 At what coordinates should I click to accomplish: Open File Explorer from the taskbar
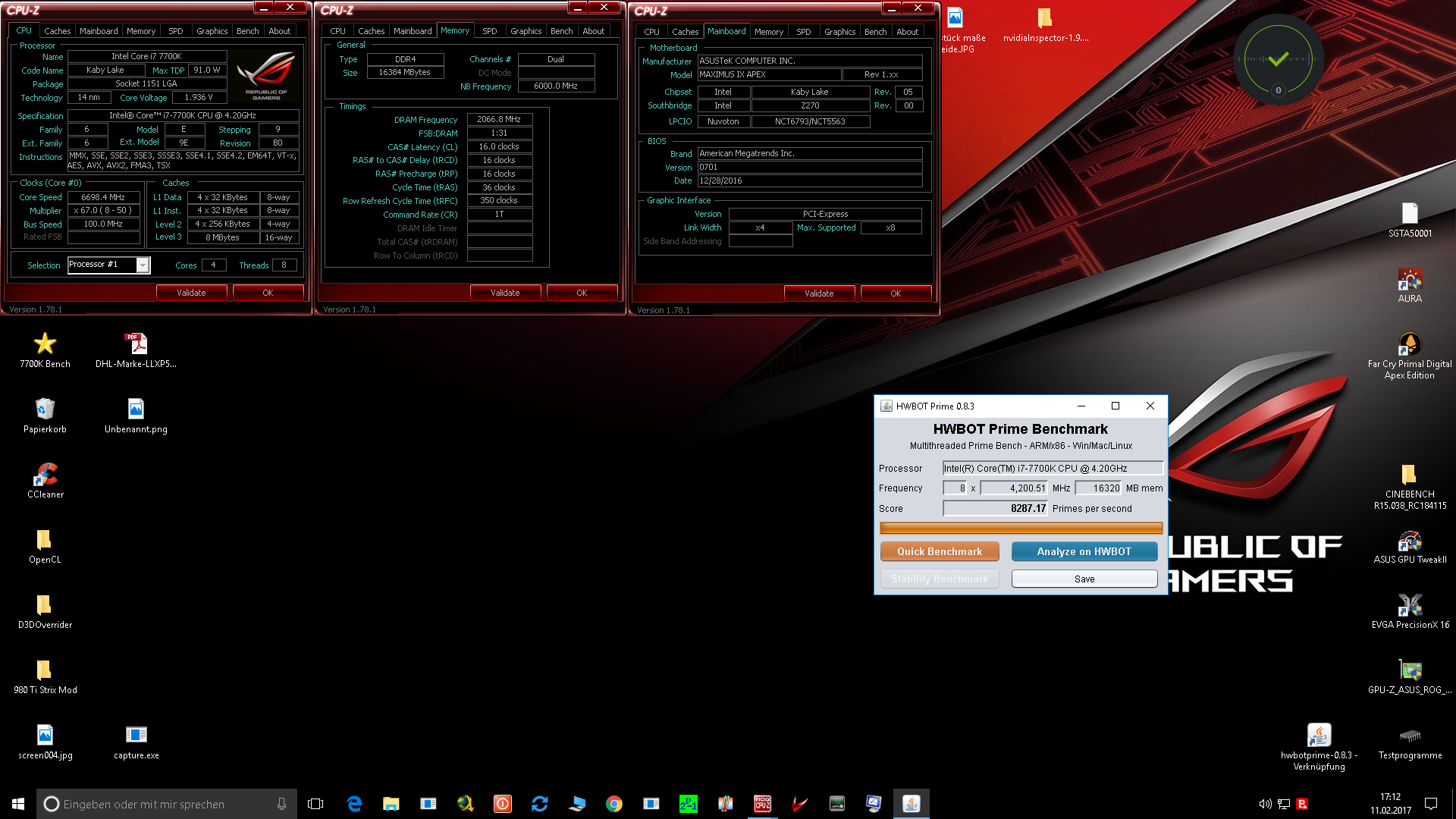391,803
